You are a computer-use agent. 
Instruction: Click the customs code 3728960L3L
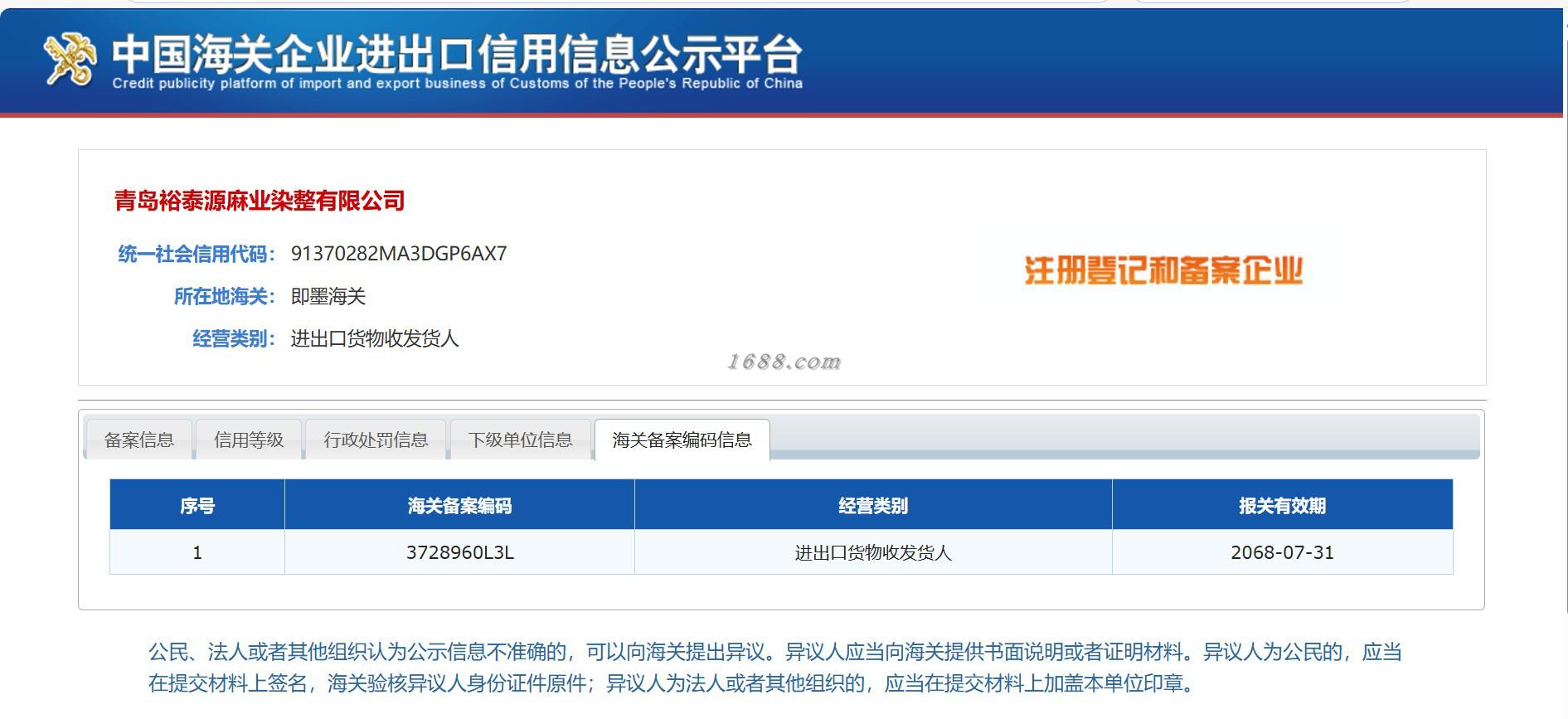pyautogui.click(x=460, y=552)
